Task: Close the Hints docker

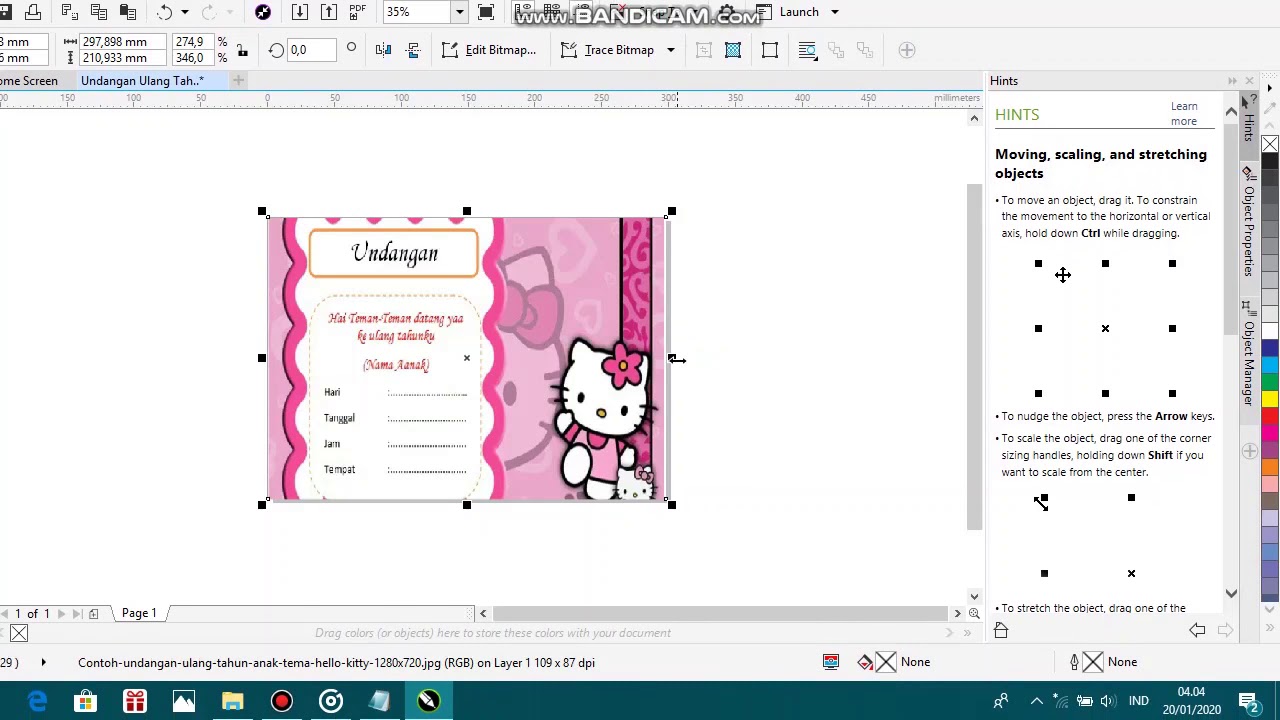Action: [1249, 81]
